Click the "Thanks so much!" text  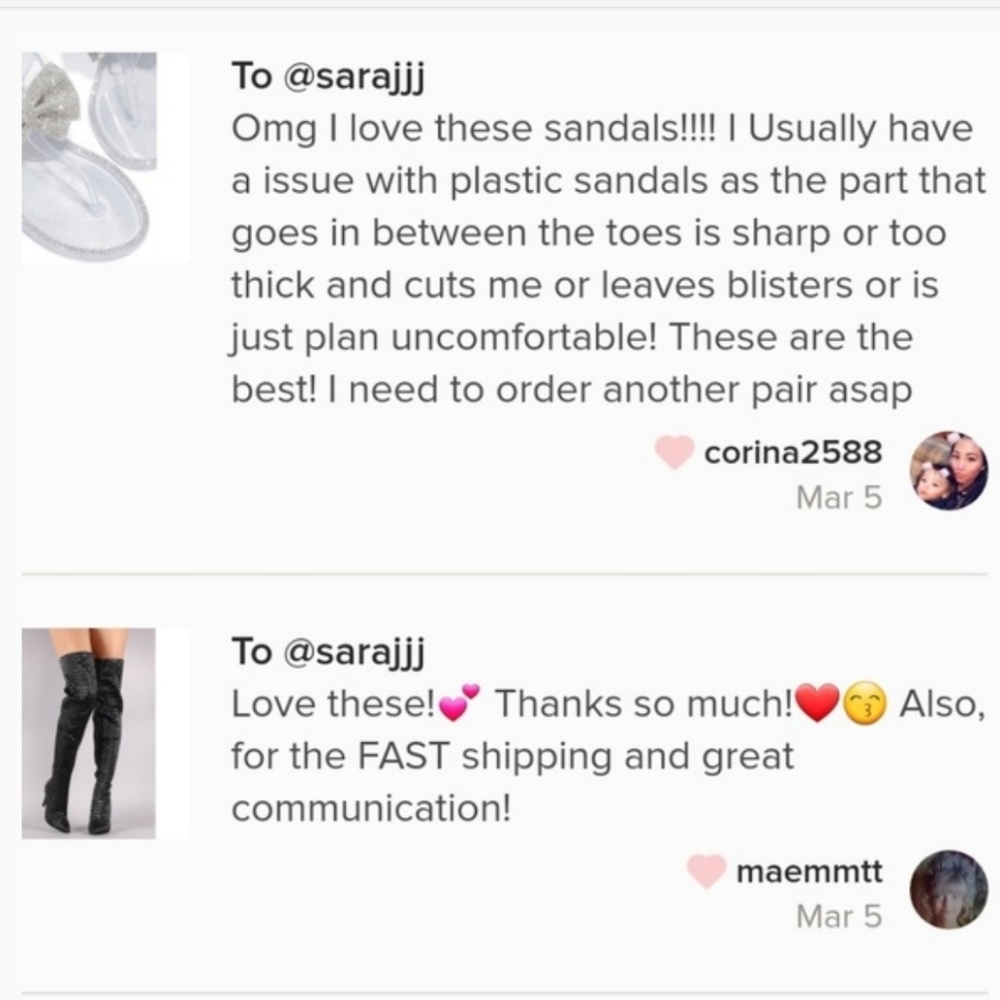point(644,705)
